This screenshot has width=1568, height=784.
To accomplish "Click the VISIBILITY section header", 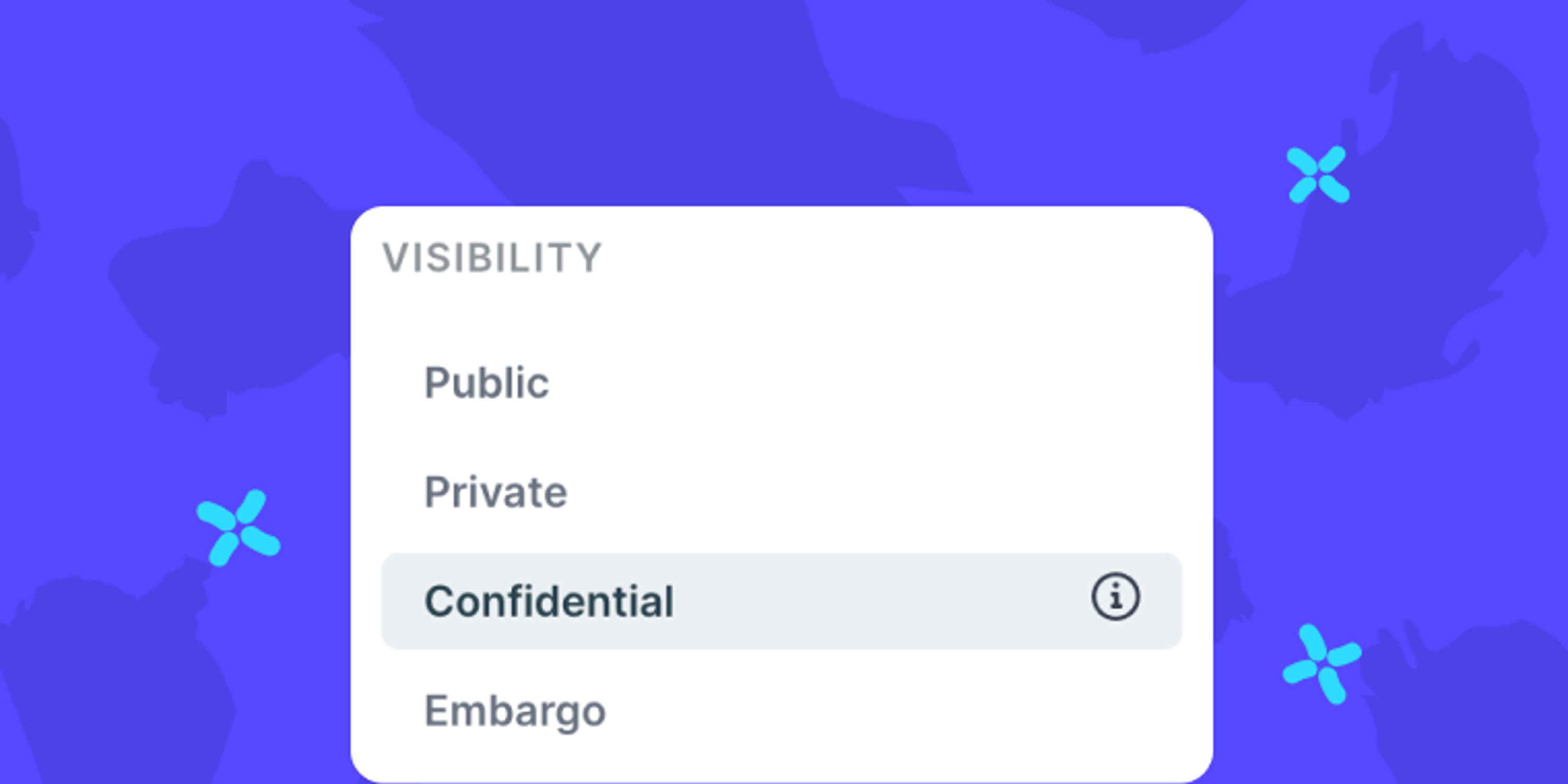I will pos(492,258).
